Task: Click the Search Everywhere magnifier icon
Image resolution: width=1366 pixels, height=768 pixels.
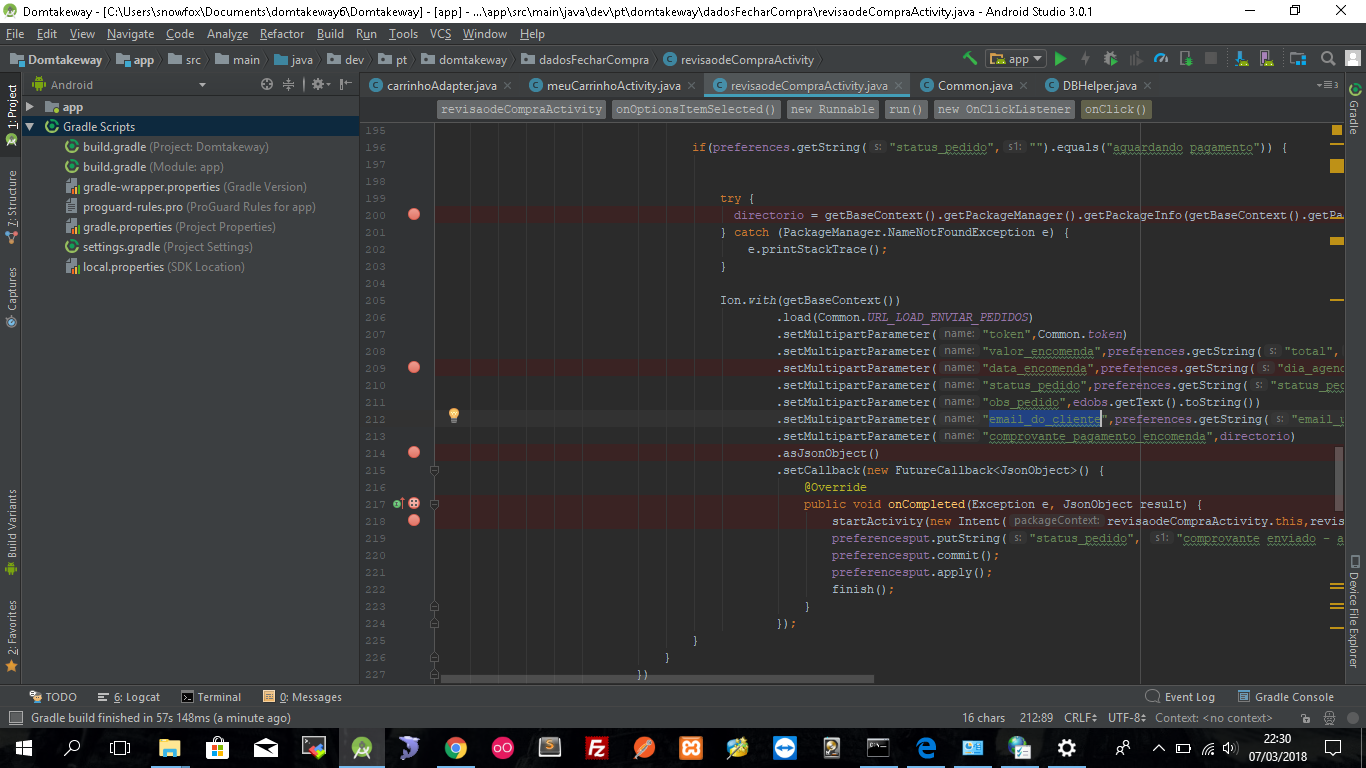Action: point(1328,59)
